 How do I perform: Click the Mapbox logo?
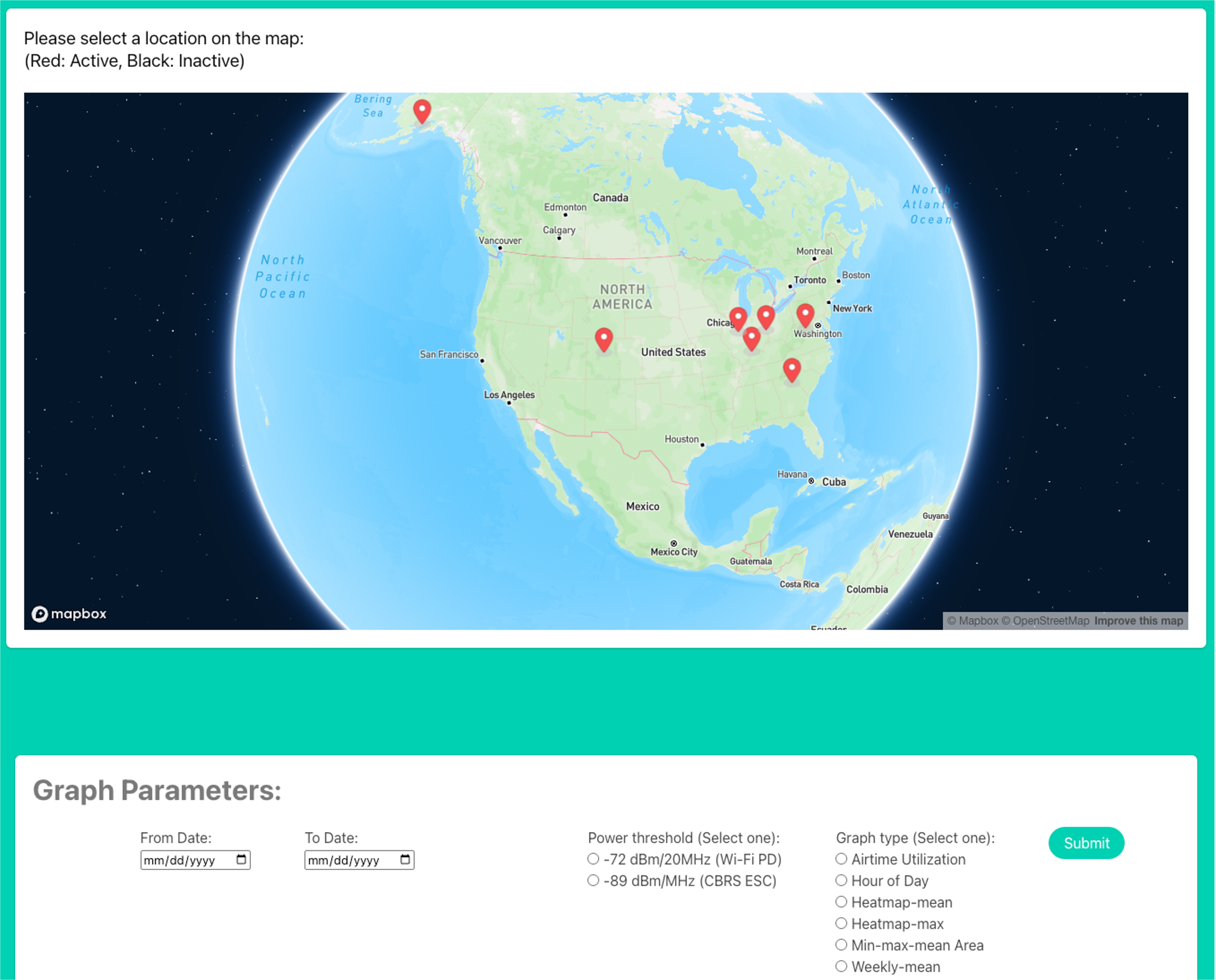click(69, 614)
